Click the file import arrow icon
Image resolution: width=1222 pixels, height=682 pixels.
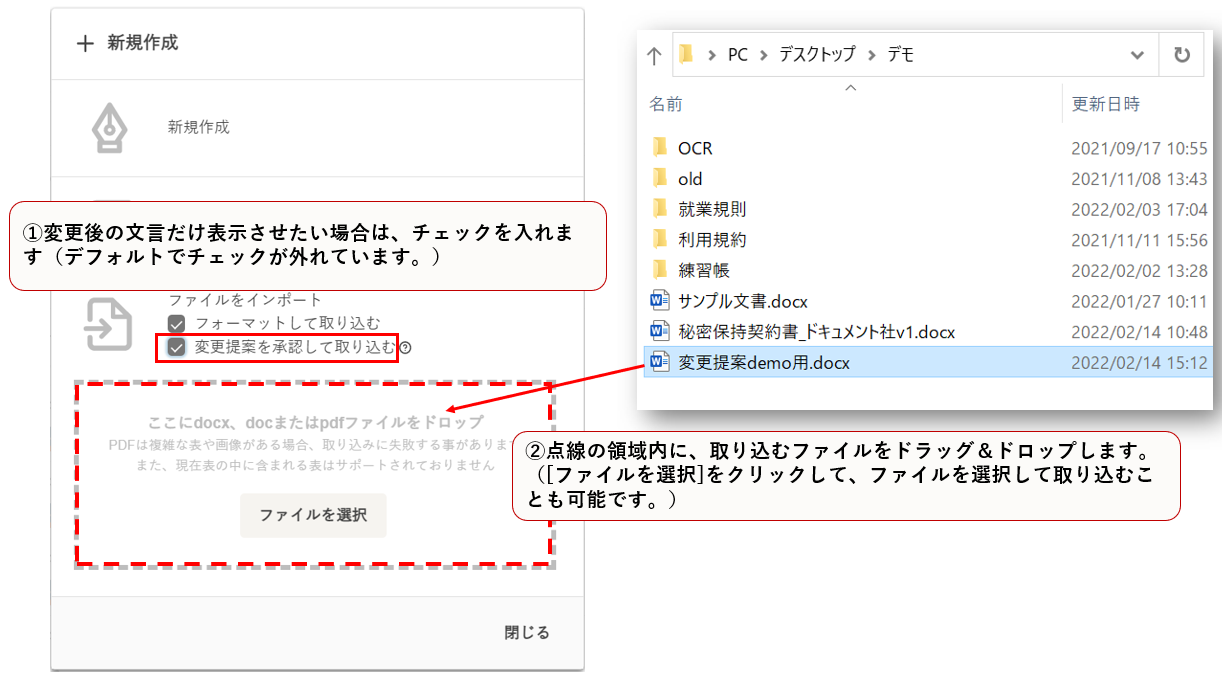pos(108,323)
